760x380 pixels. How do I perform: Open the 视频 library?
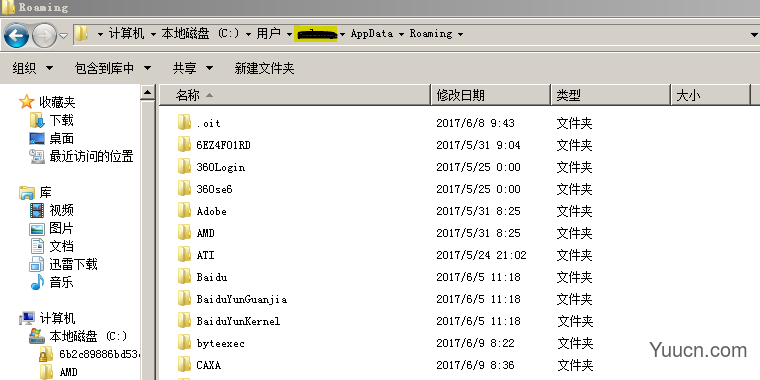point(61,210)
